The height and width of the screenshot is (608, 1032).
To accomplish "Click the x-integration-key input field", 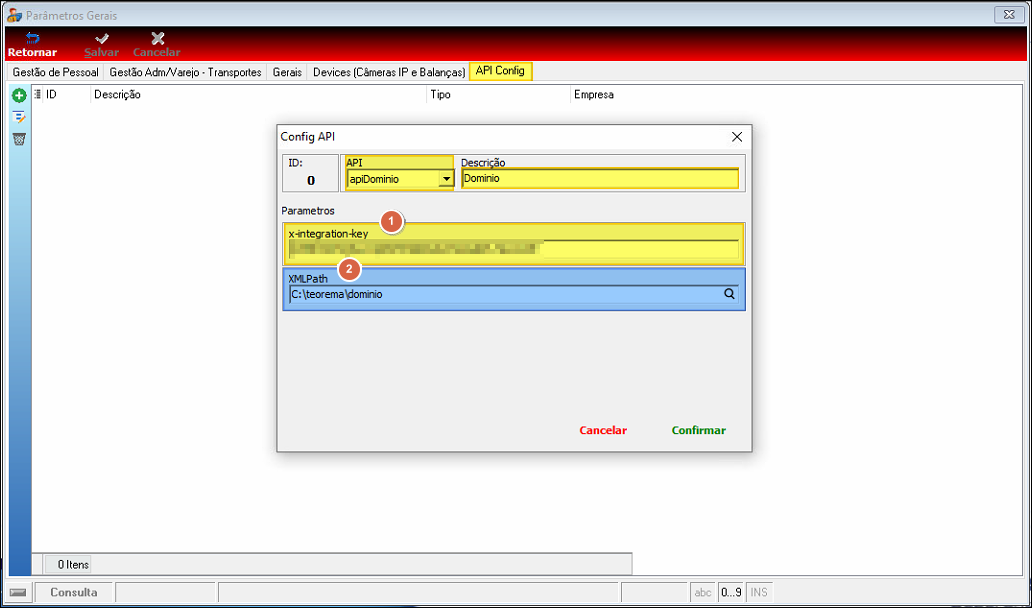I will click(x=514, y=249).
